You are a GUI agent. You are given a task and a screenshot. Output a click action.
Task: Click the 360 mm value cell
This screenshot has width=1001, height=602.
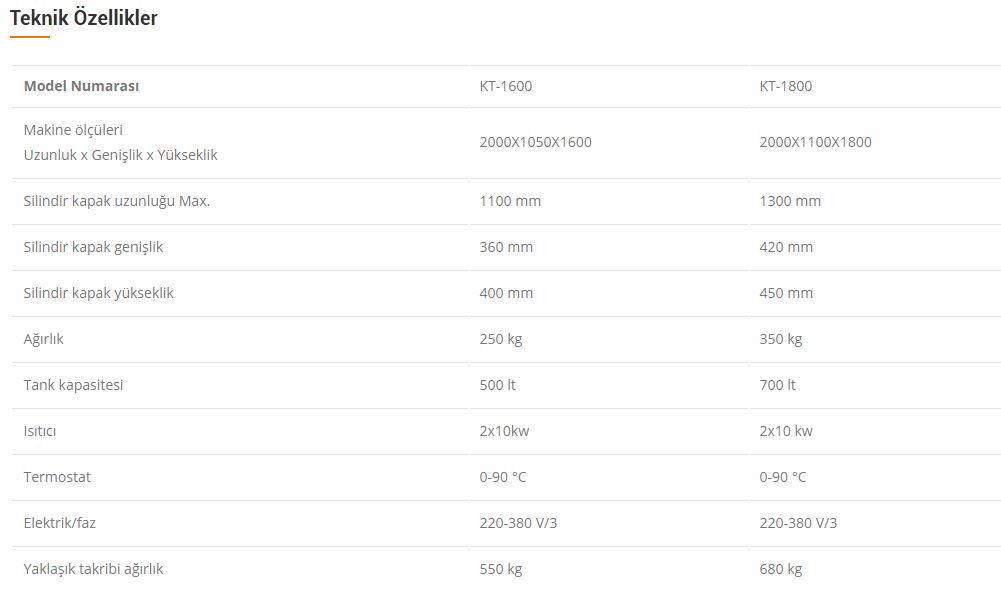click(506, 247)
